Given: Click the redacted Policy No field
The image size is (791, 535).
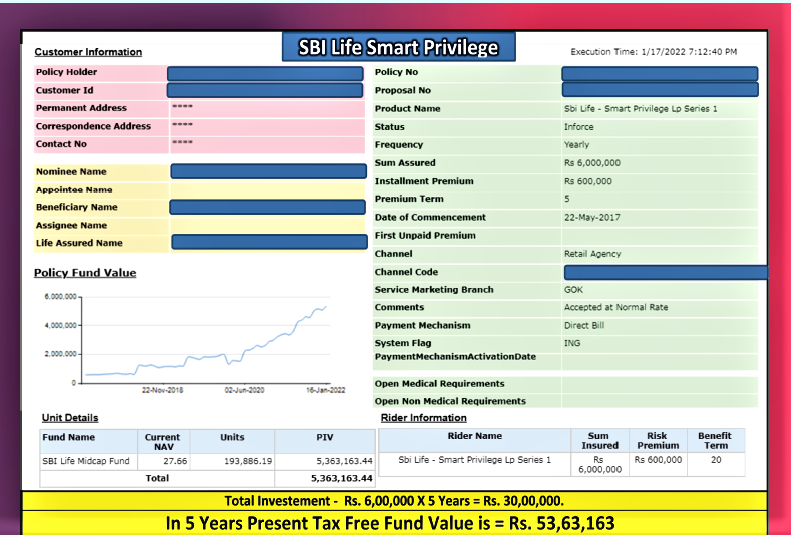Looking at the screenshot, I should click(659, 73).
